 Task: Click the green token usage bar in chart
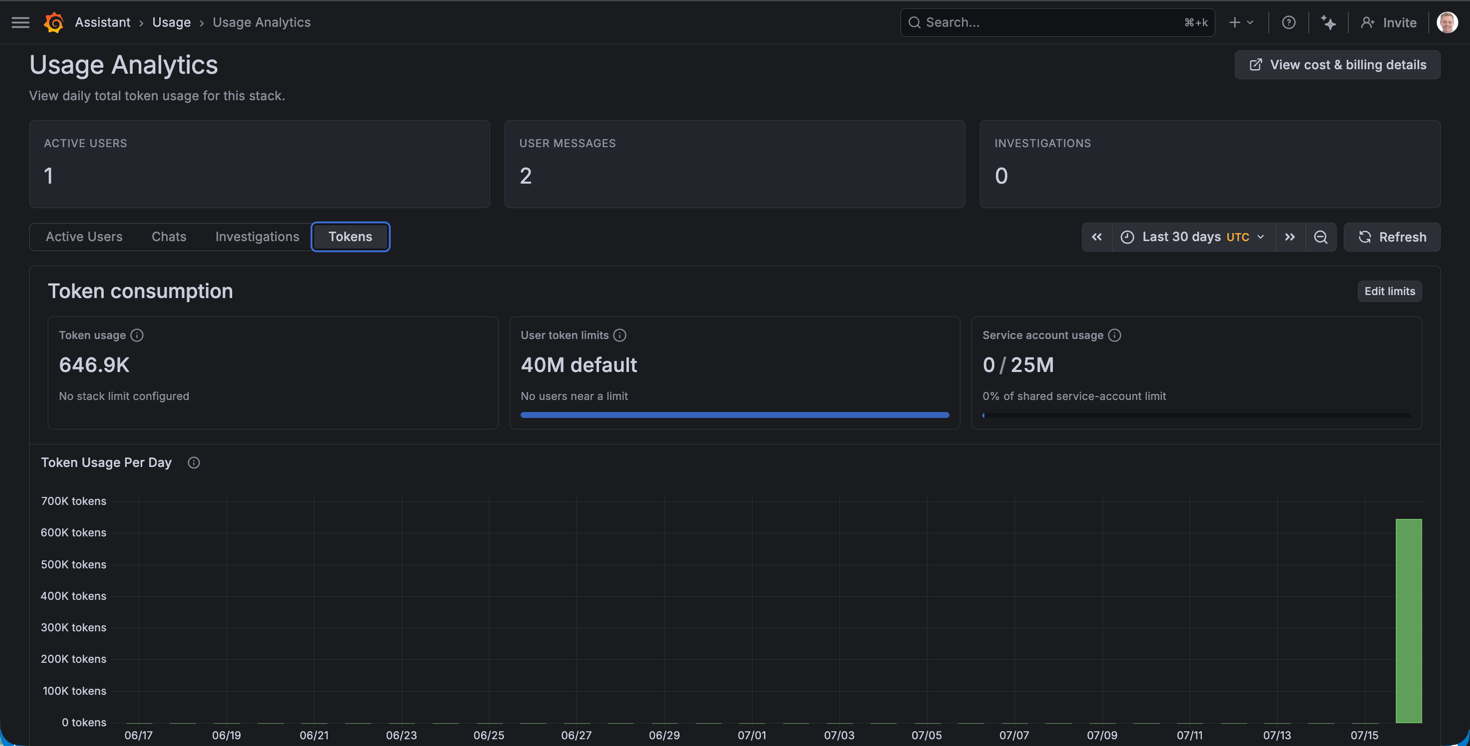(1408, 621)
